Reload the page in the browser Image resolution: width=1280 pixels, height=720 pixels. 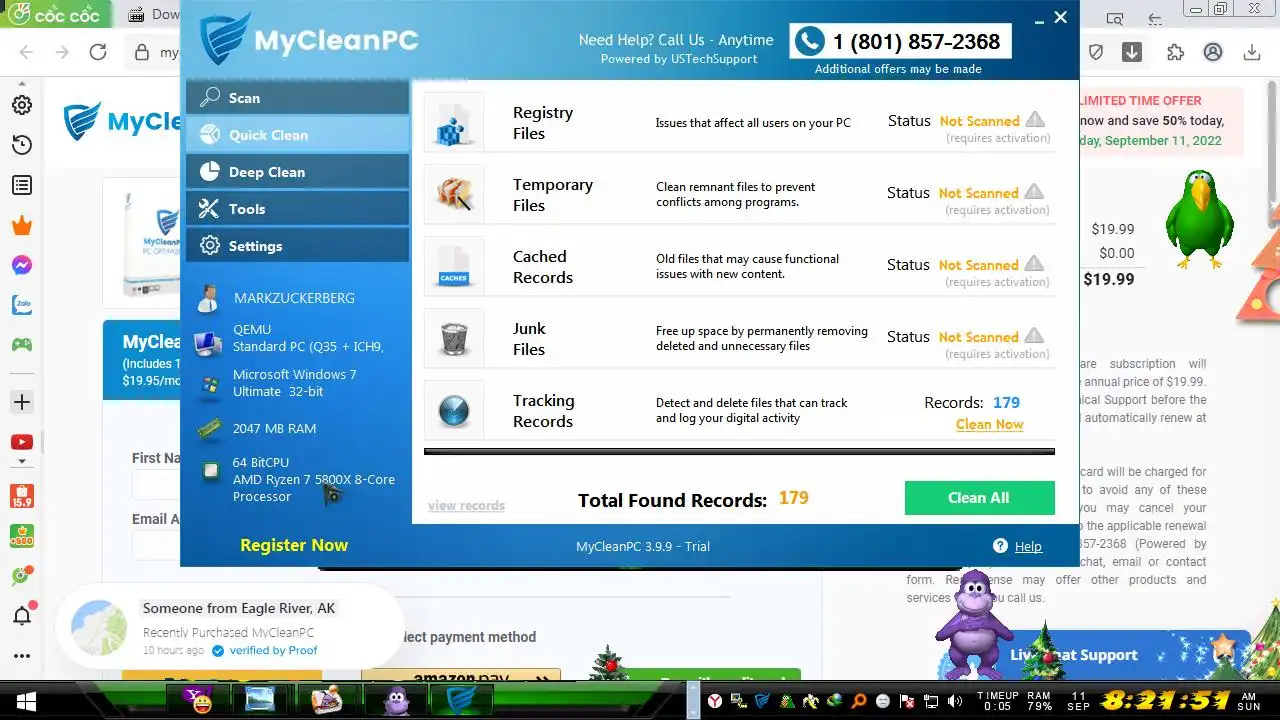pos(98,52)
